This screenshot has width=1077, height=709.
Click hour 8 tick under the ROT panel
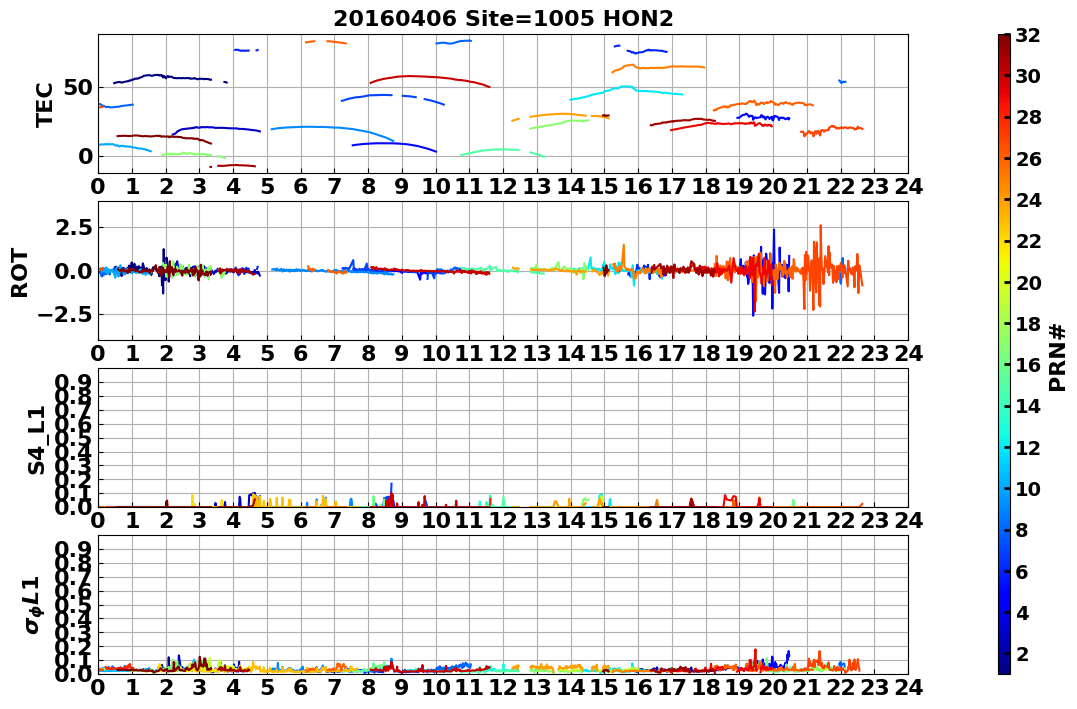(369, 353)
